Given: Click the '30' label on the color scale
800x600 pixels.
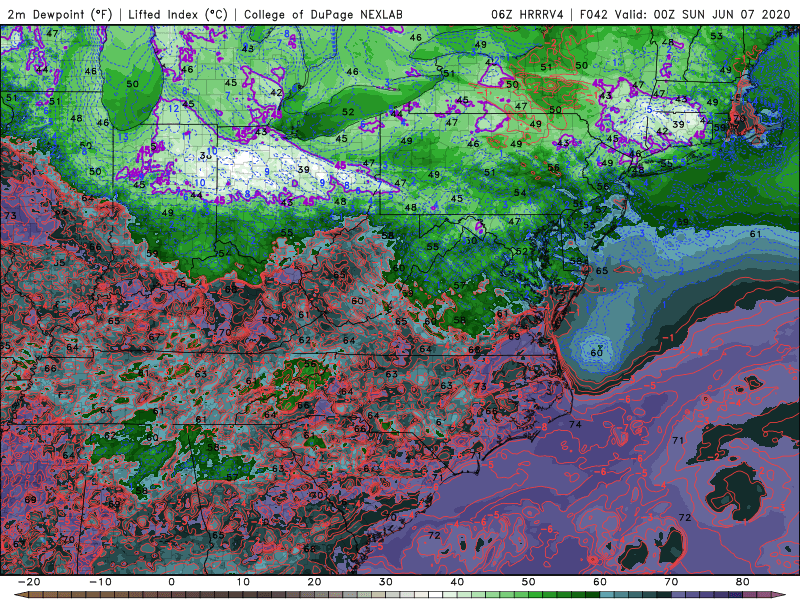Looking at the screenshot, I should click(x=386, y=582).
